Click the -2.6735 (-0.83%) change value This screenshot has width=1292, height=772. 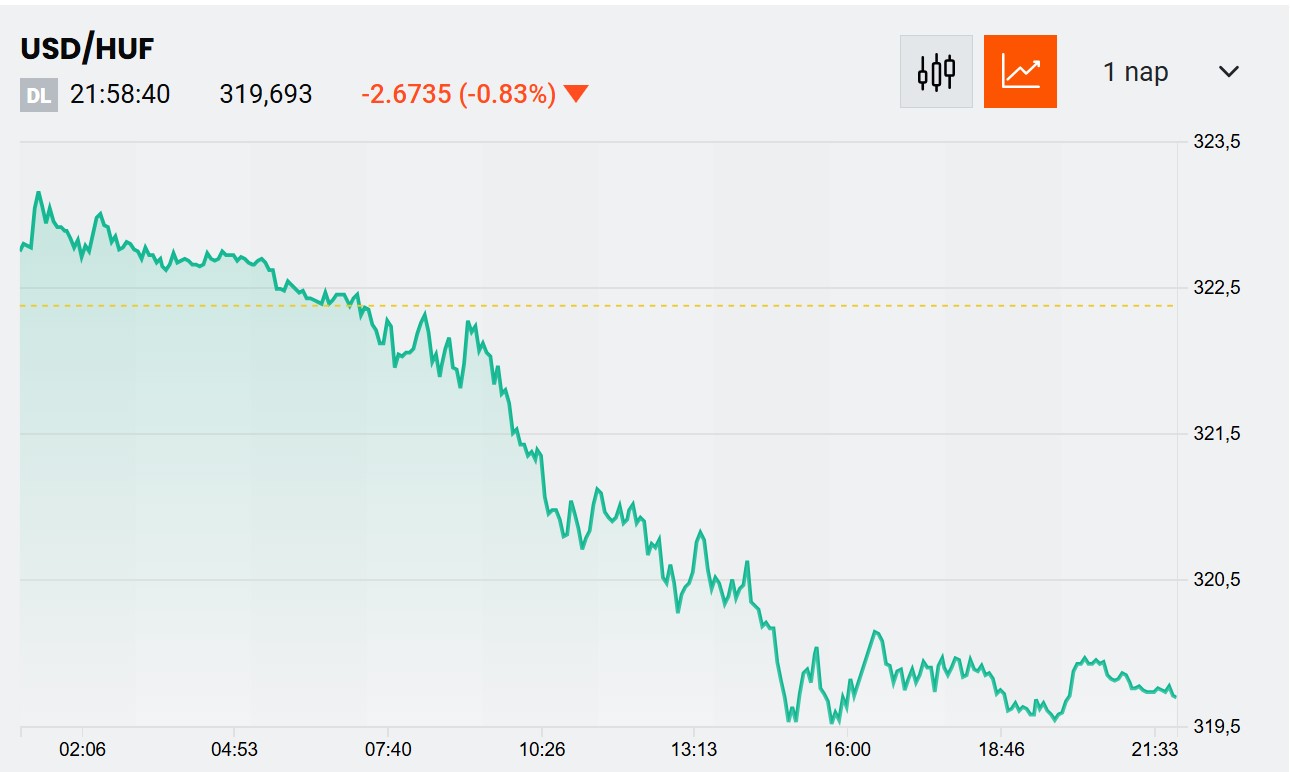pyautogui.click(x=458, y=95)
